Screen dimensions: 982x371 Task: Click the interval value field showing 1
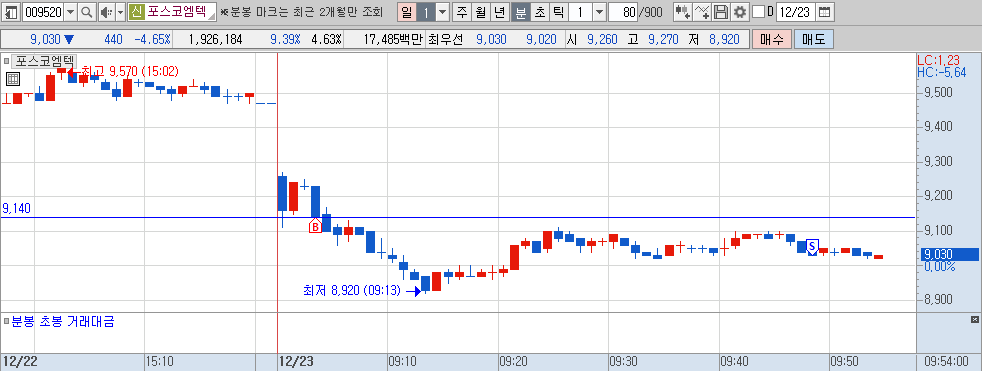[580, 11]
